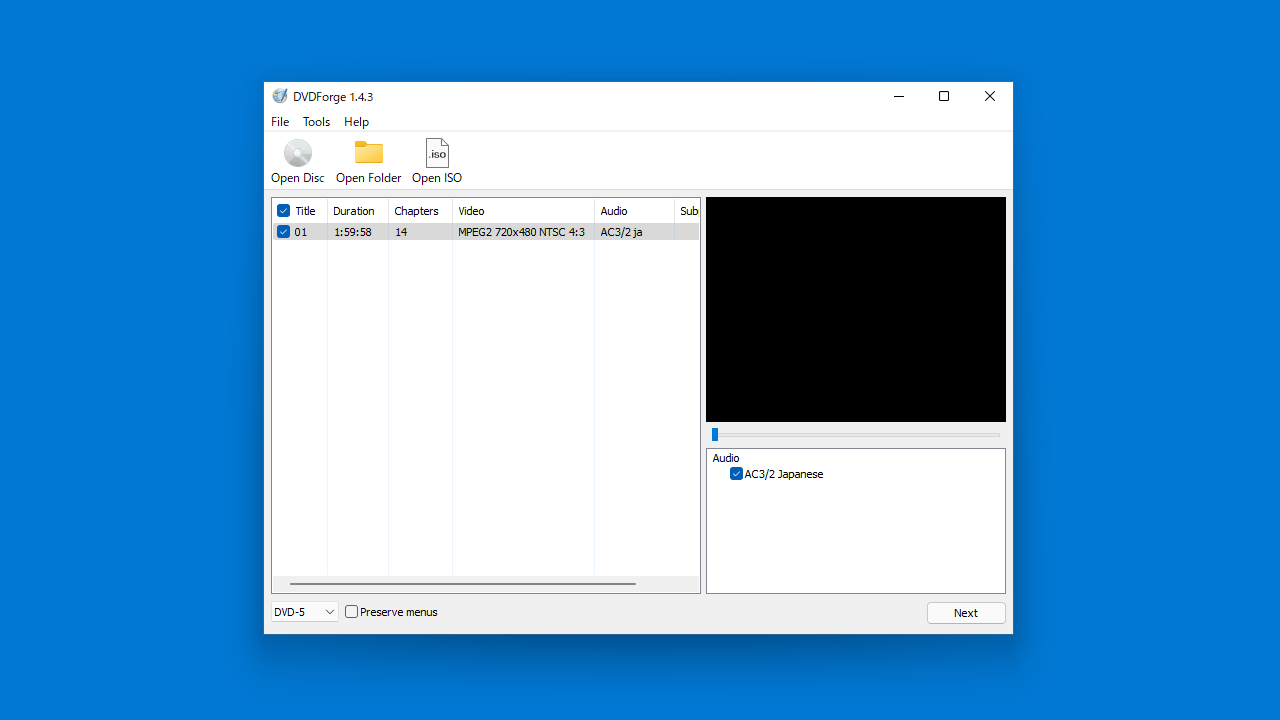Uncheck the title 01 row checkbox
This screenshot has height=720, width=1280.
click(x=283, y=232)
